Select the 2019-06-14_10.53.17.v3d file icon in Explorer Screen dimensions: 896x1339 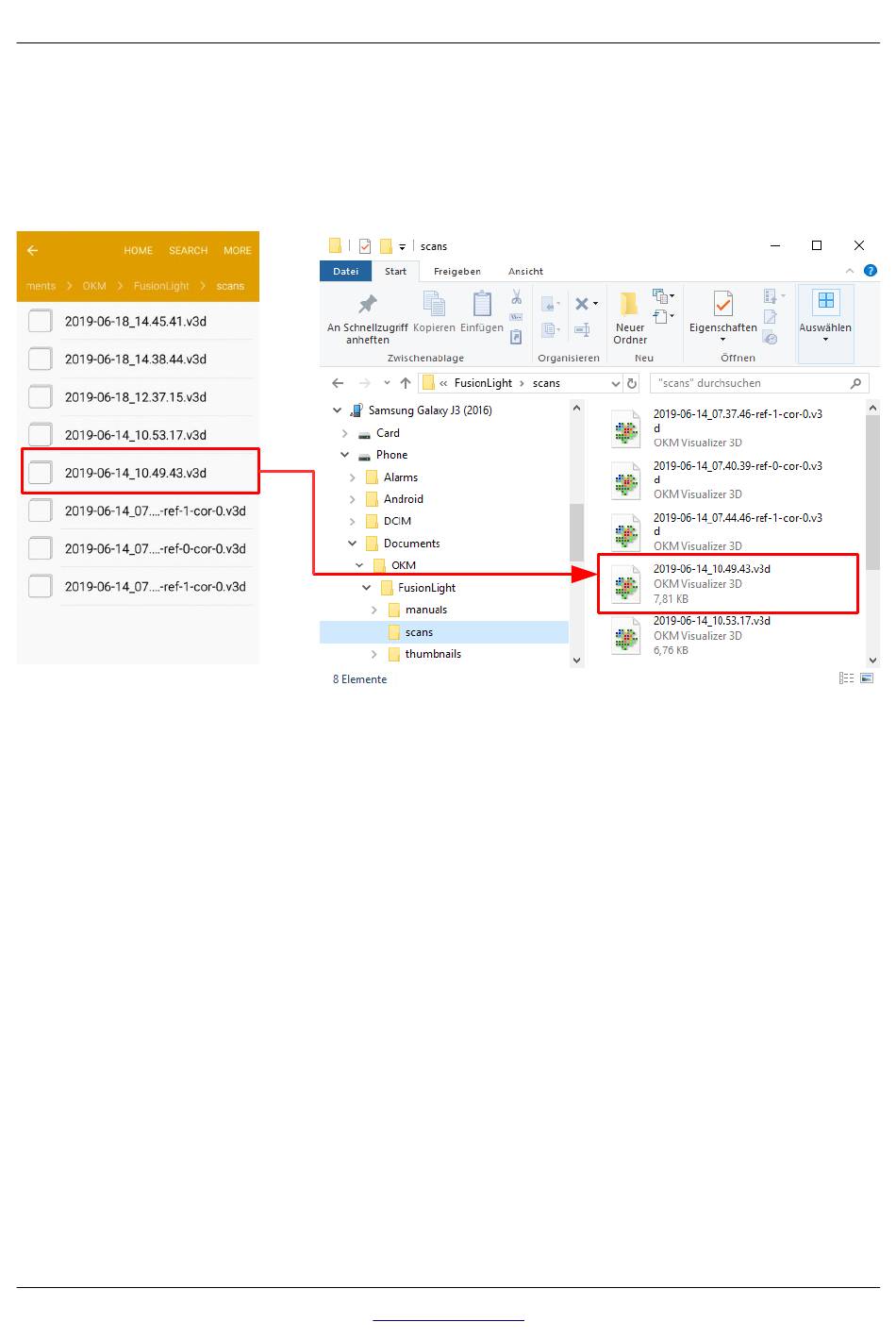point(626,635)
